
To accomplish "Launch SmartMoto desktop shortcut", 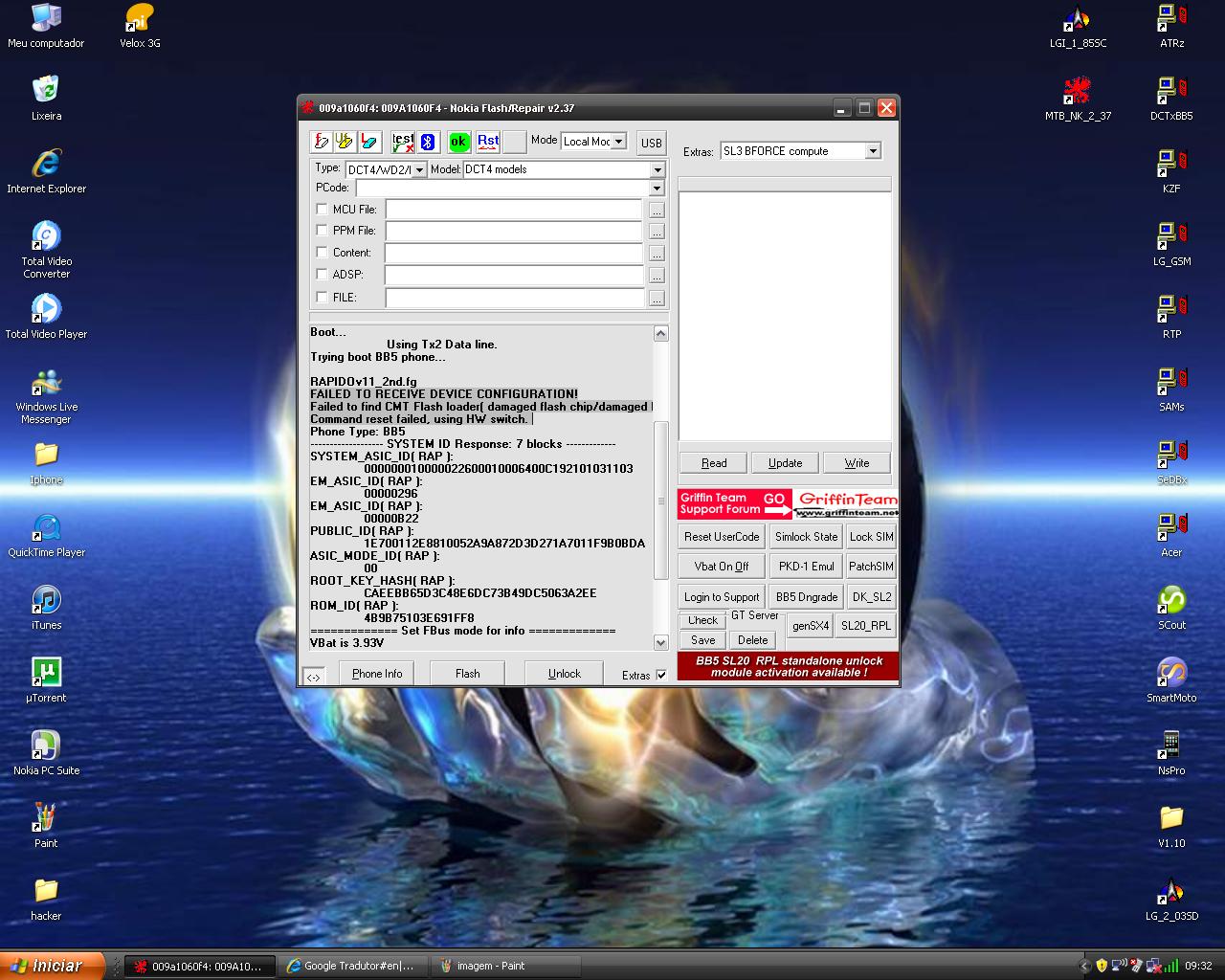I will pos(1171,680).
